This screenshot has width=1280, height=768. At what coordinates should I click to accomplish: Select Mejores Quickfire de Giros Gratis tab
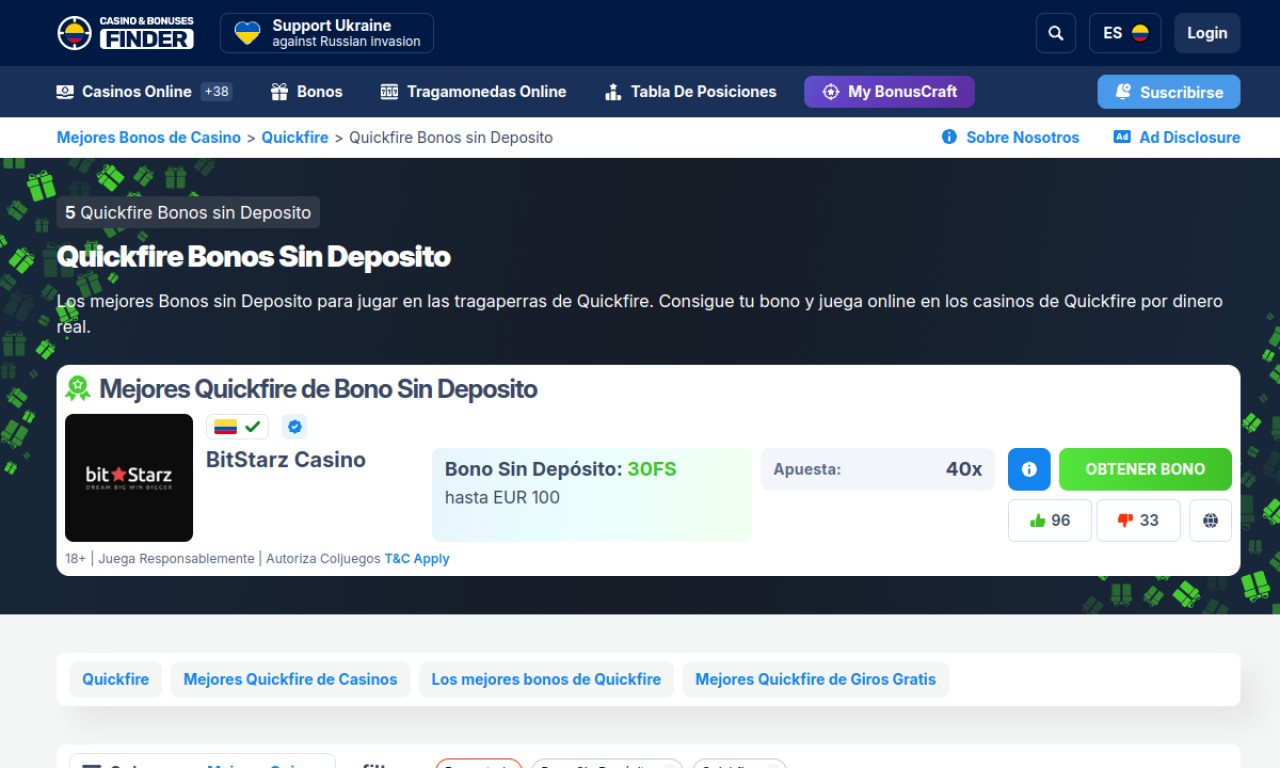(x=816, y=679)
